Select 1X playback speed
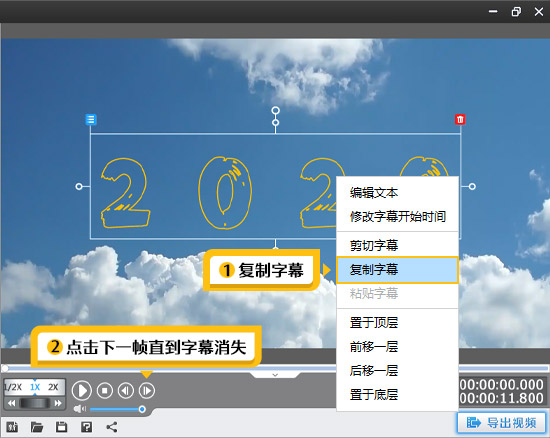 (x=35, y=387)
